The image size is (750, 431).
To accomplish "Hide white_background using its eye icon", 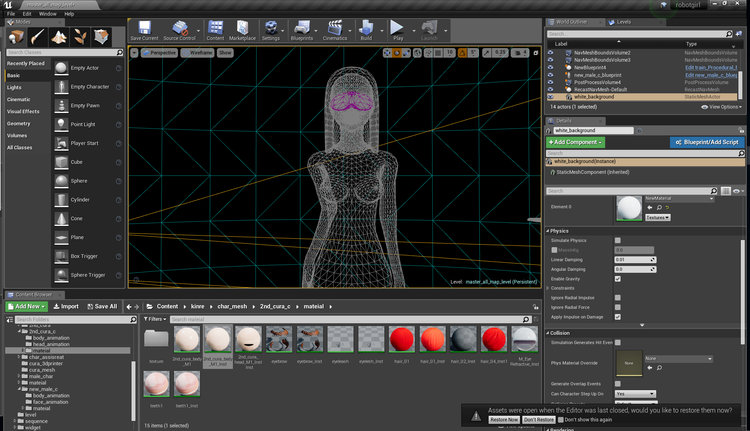I will point(551,97).
